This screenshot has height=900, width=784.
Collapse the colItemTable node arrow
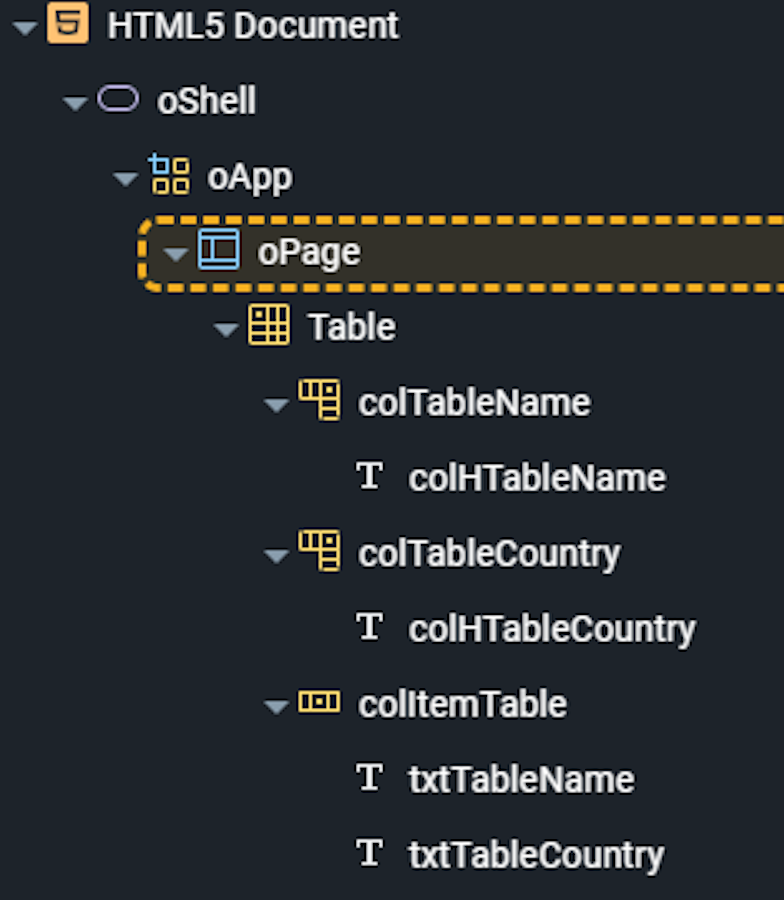coord(276,707)
